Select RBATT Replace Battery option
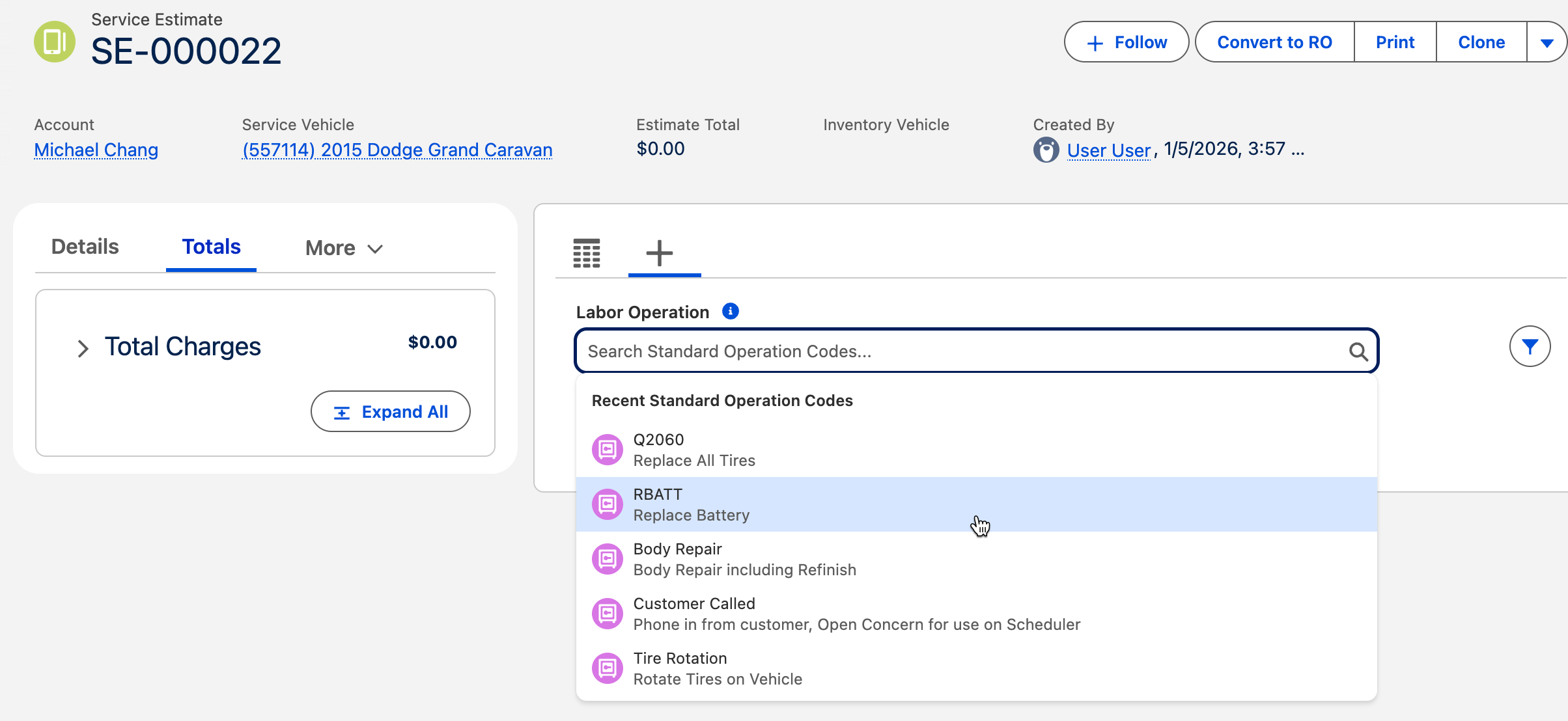 [x=976, y=504]
